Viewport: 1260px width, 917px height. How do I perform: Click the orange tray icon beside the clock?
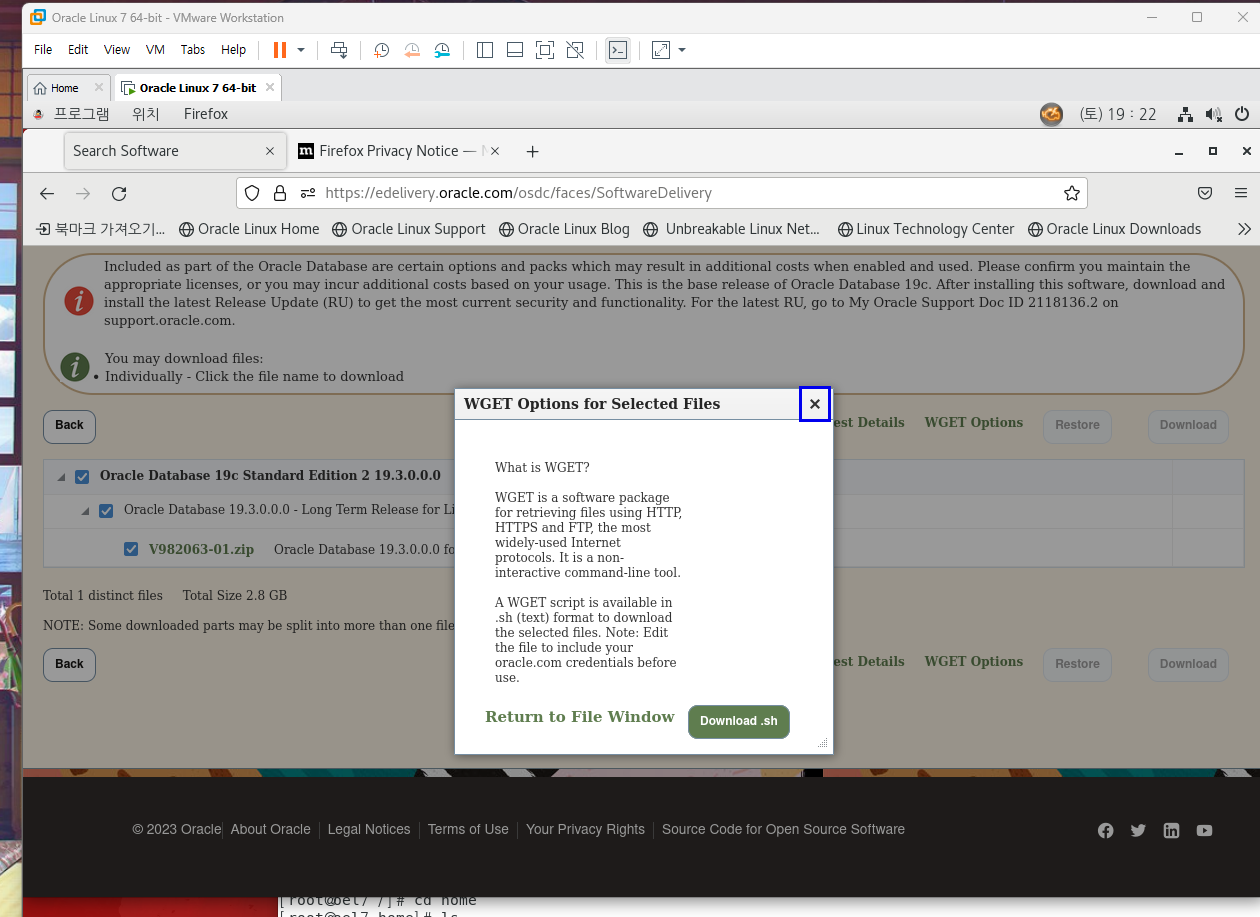pyautogui.click(x=1051, y=114)
